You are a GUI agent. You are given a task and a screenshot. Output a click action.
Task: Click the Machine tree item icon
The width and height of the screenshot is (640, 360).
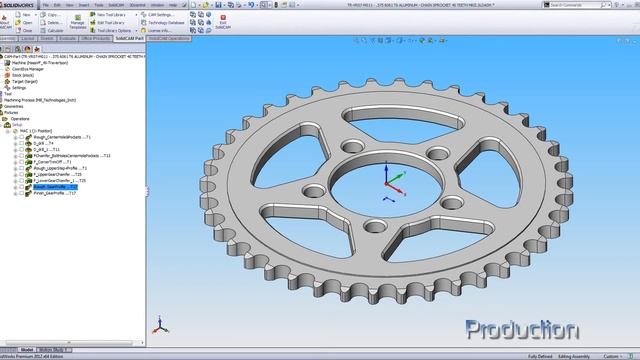(x=7, y=63)
